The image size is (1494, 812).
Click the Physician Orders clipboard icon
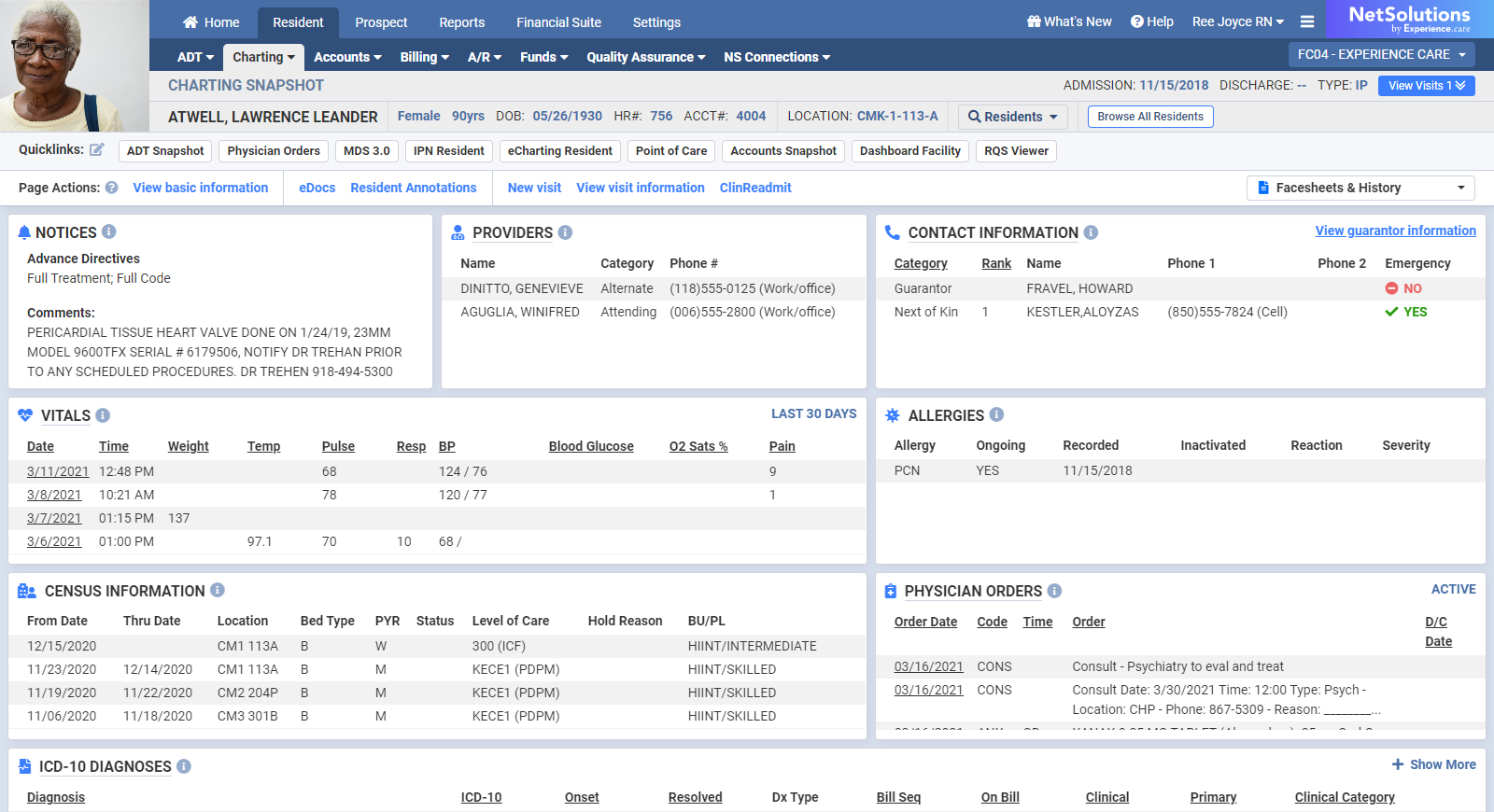[x=891, y=591]
